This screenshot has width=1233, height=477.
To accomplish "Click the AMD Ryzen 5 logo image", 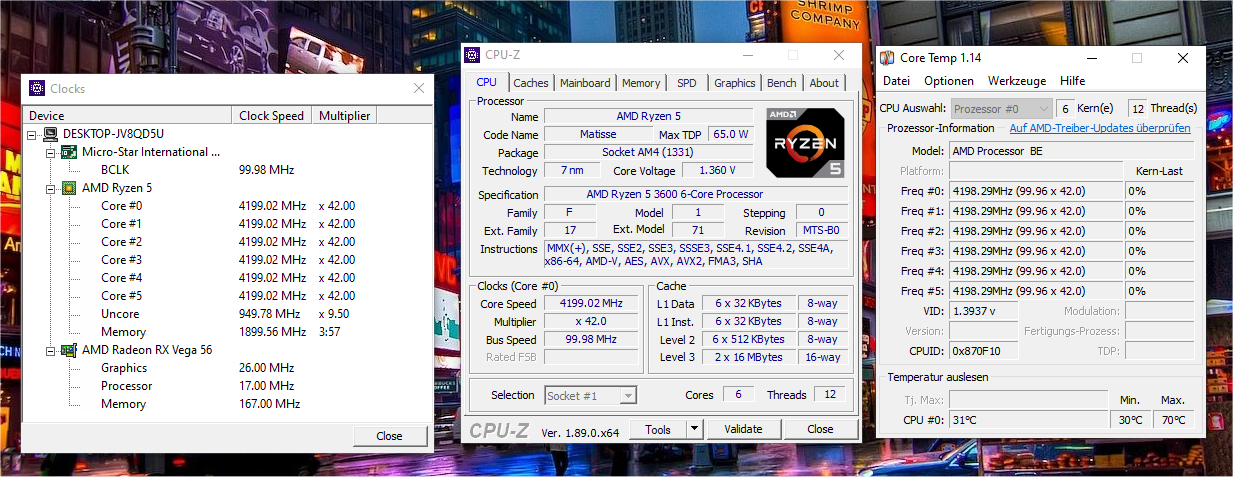I will [x=805, y=143].
